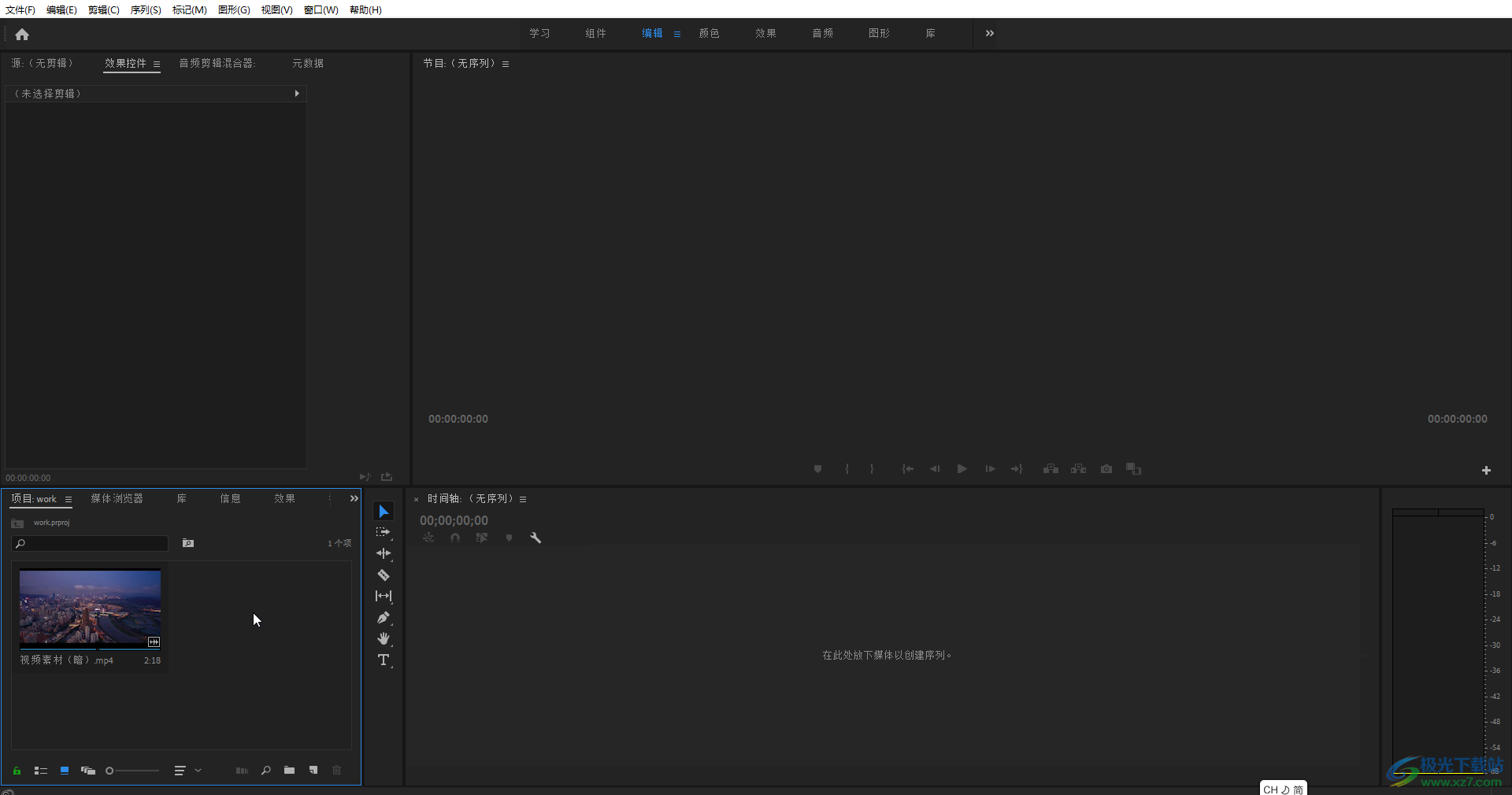
Task: Select the Pen tool
Action: 384,618
